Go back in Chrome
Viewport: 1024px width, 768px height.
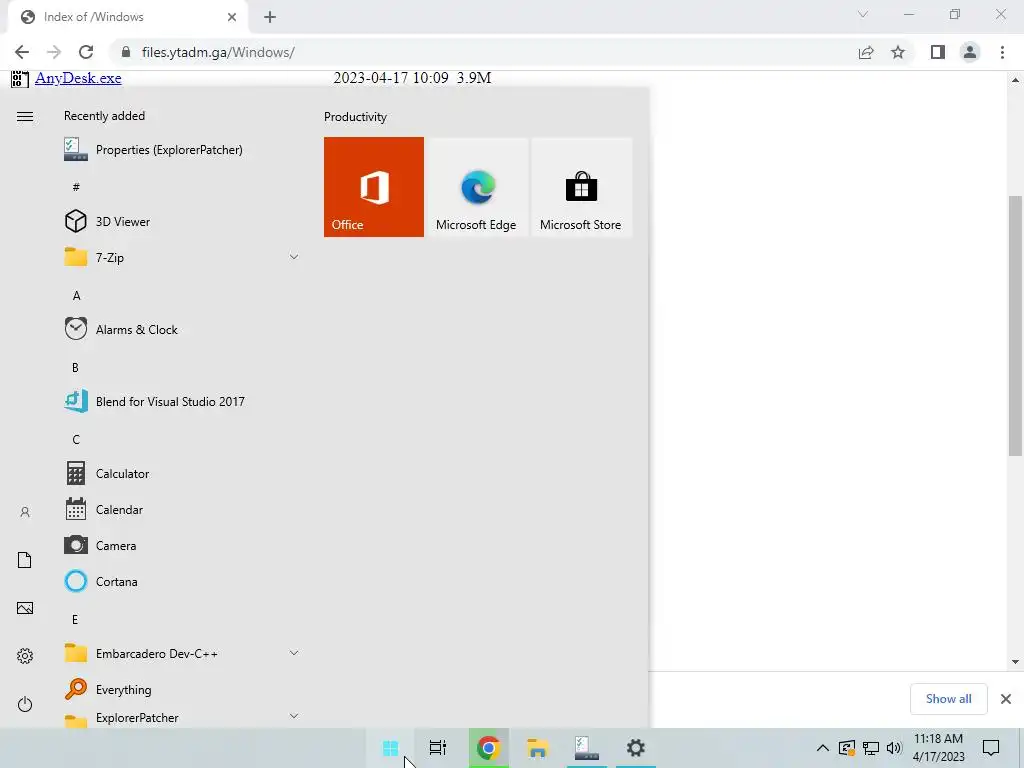pos(22,52)
